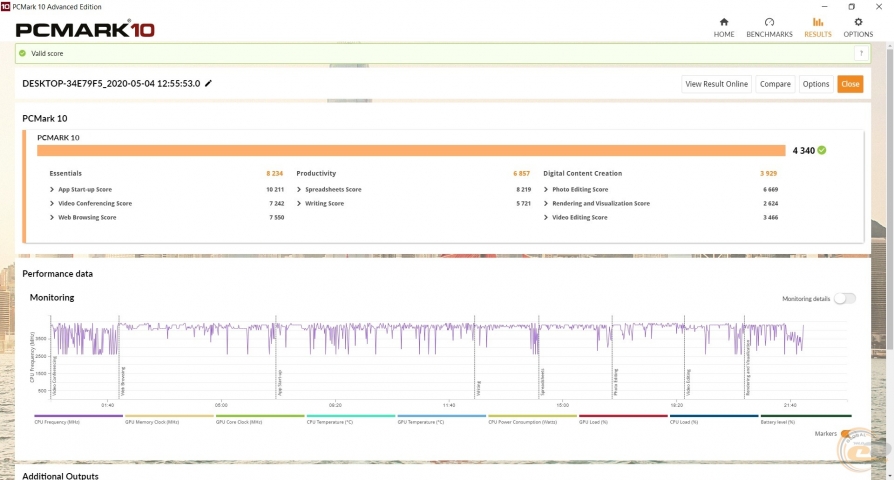Expand Web Browsing Score
This screenshot has width=894, height=480.
point(52,217)
